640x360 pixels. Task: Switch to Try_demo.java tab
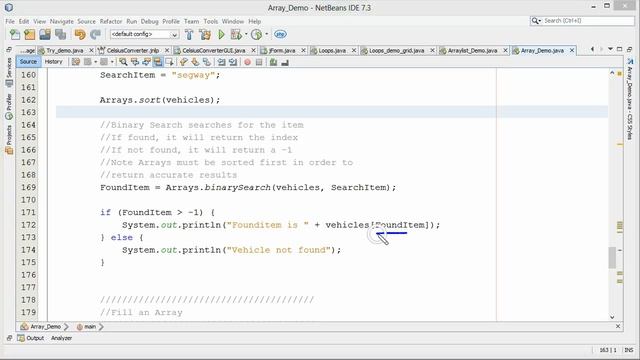coord(64,51)
